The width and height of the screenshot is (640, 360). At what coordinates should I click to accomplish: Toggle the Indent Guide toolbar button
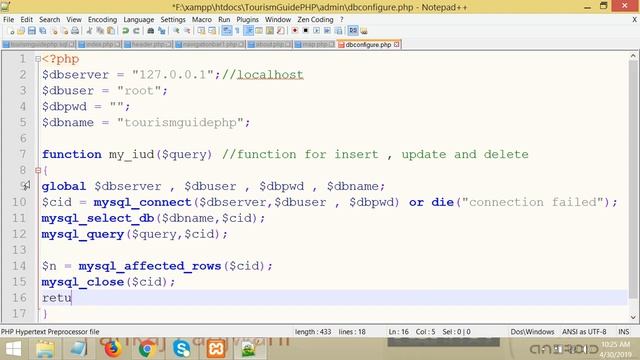pyautogui.click(x=248, y=31)
